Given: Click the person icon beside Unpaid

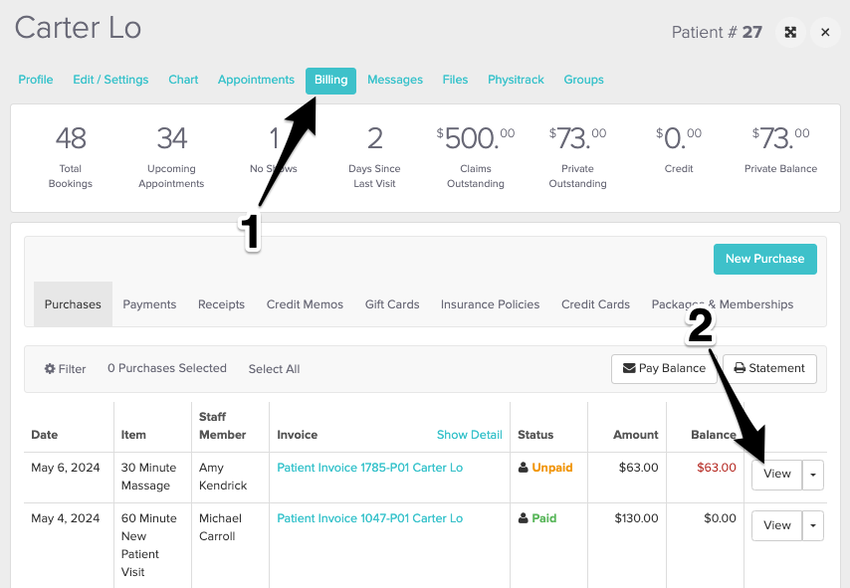Looking at the screenshot, I should [x=523, y=467].
